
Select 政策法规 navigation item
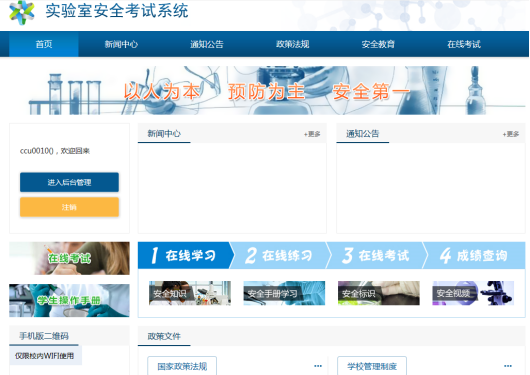coord(292,44)
